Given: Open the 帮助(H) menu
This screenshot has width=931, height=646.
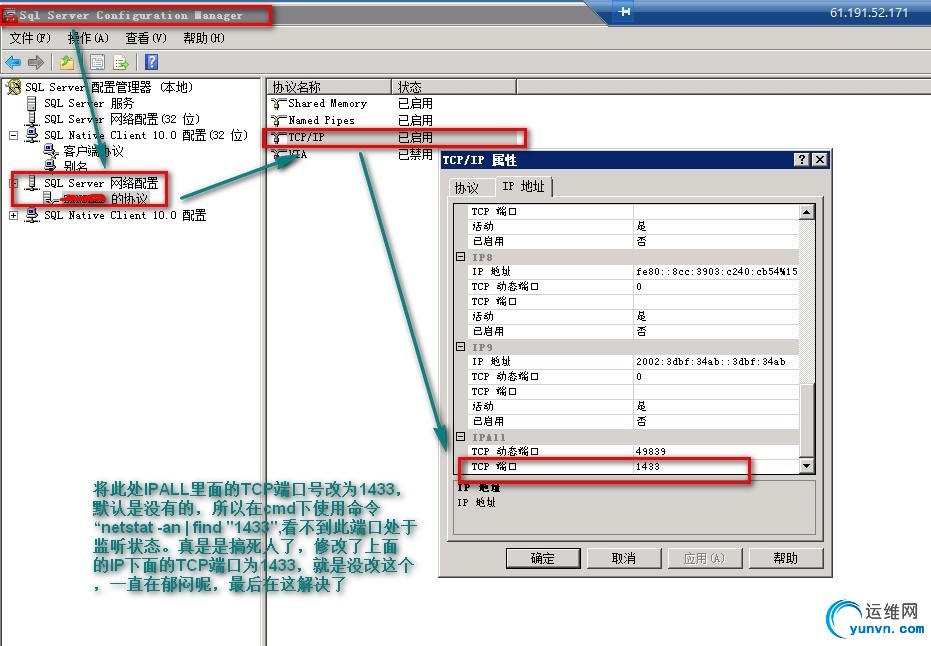Looking at the screenshot, I should click(204, 38).
